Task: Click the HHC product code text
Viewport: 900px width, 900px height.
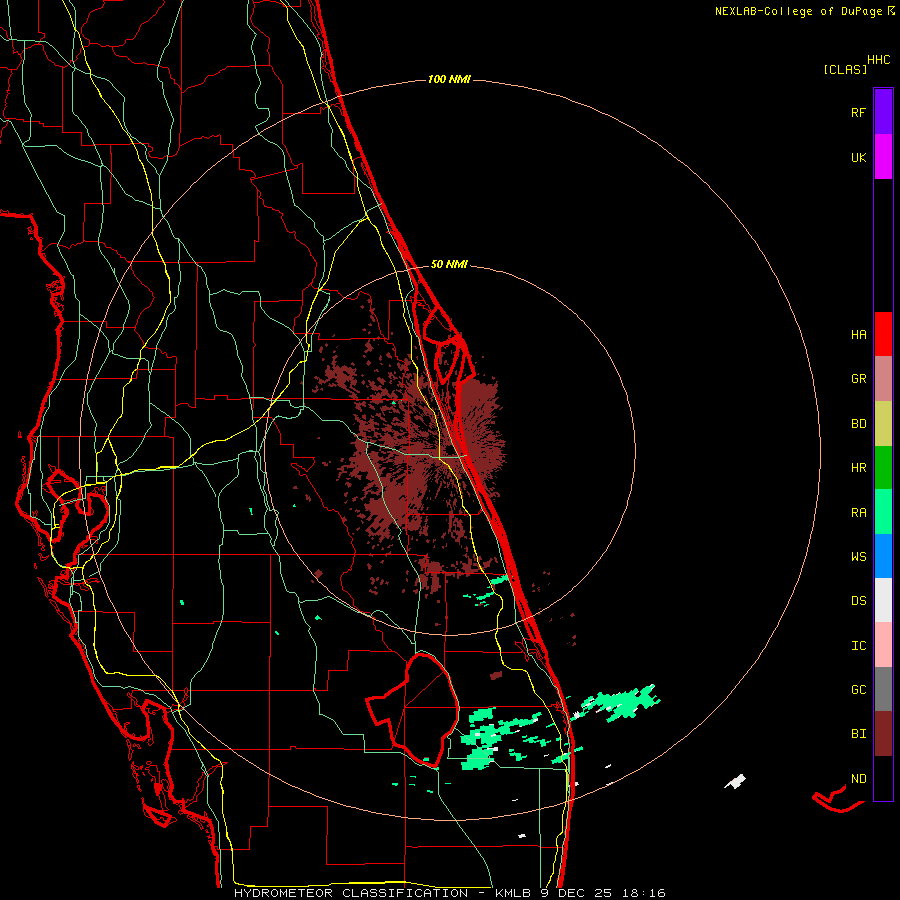Action: point(879,60)
